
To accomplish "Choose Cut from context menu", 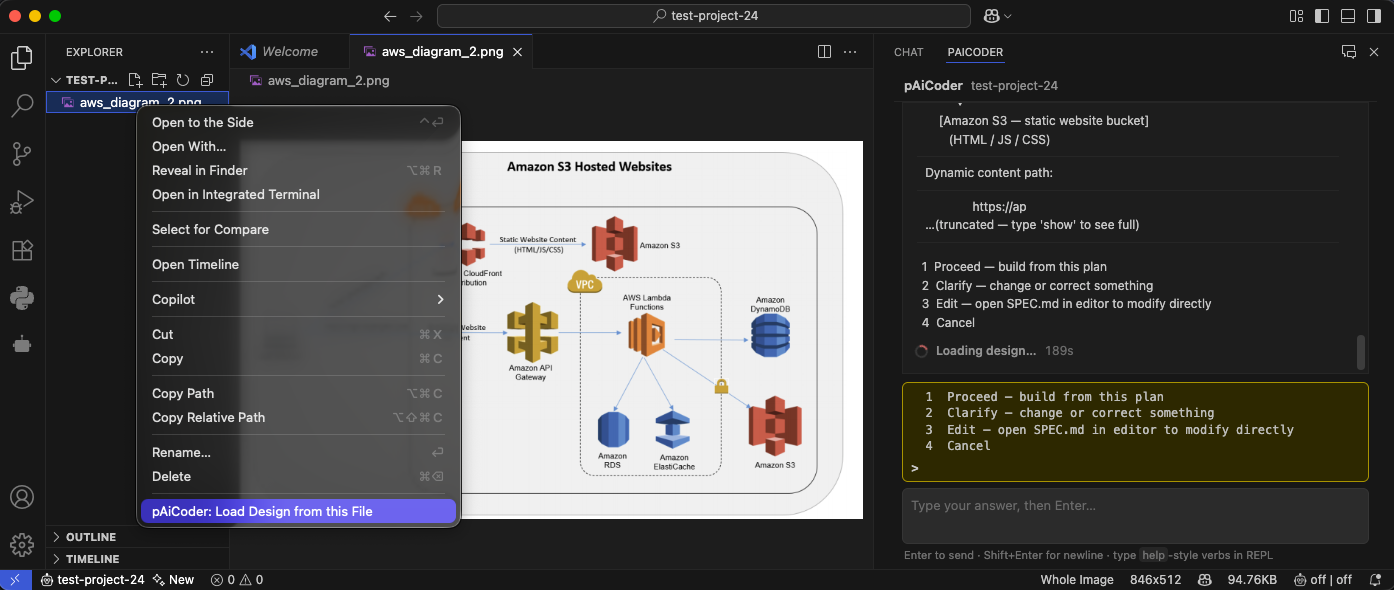I will 298,334.
